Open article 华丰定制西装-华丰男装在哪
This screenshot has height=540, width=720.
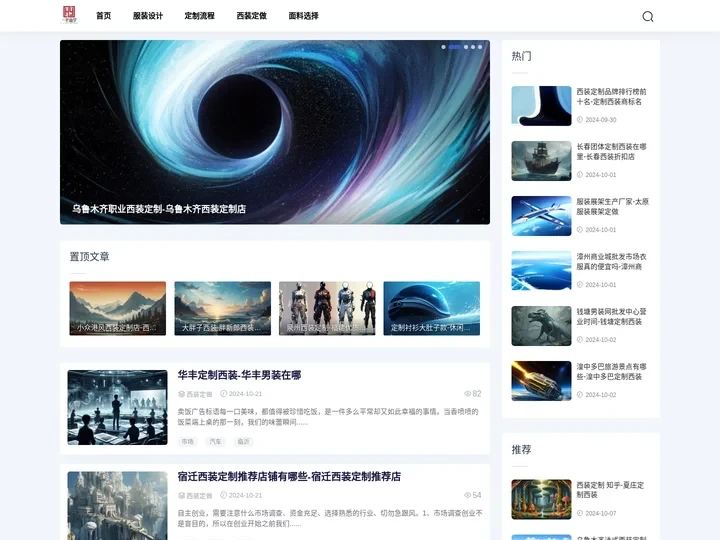pyautogui.click(x=239, y=375)
